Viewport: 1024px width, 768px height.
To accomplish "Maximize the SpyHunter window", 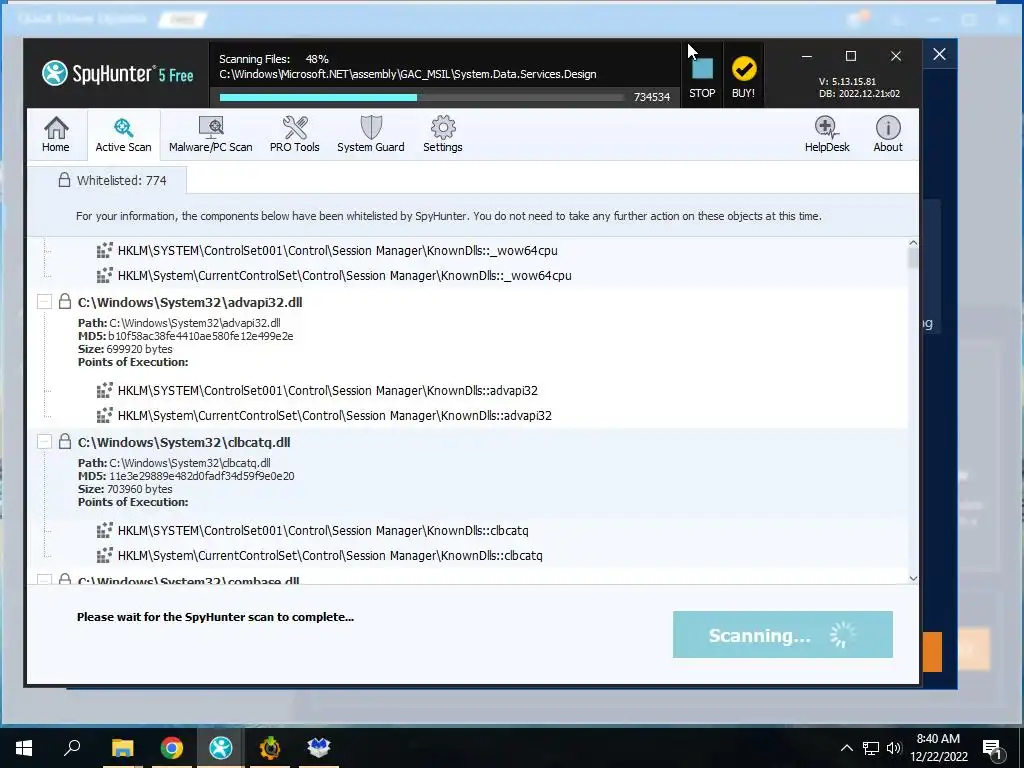I will tap(851, 56).
